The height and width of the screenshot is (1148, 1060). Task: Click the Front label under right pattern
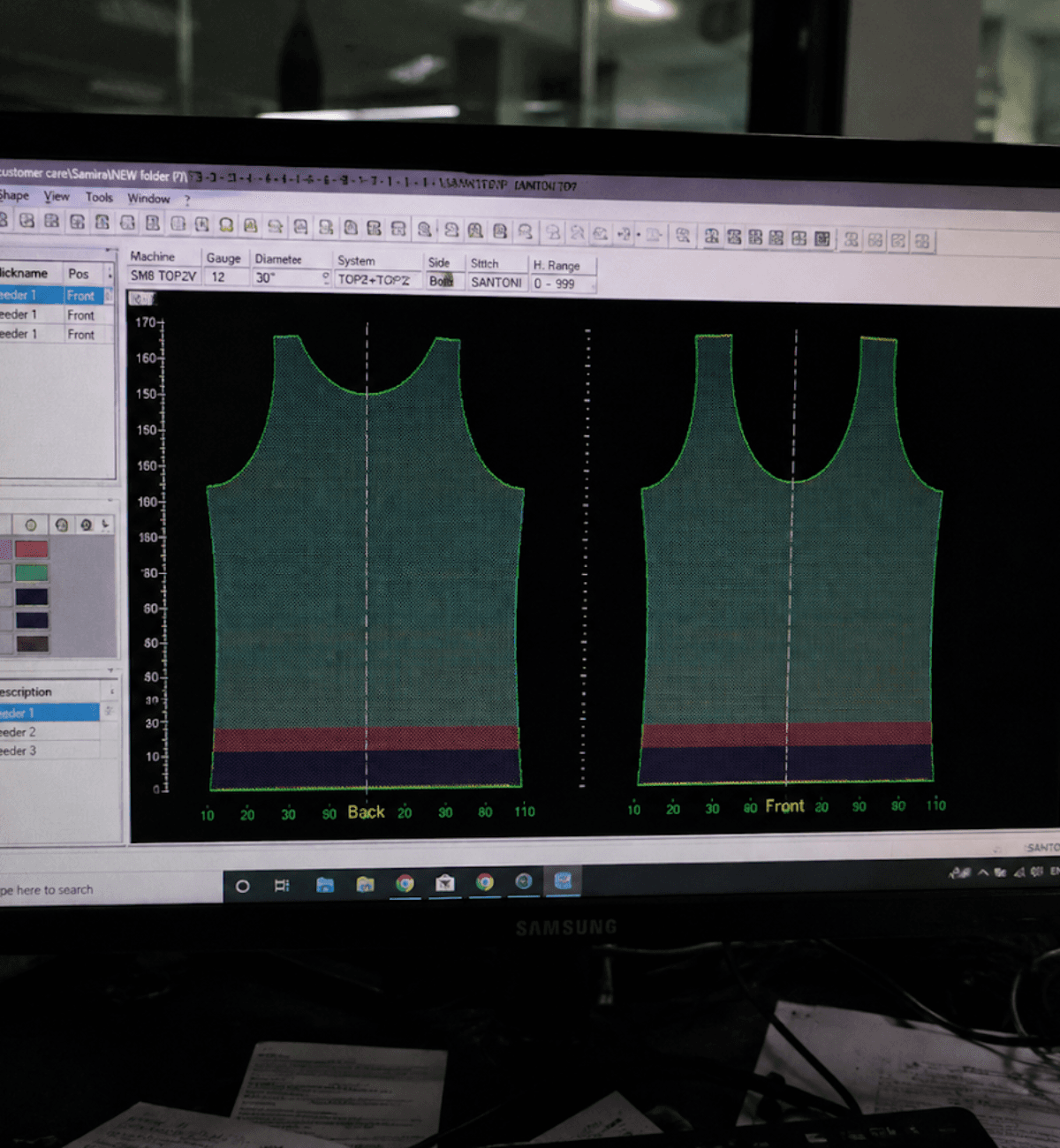784,805
